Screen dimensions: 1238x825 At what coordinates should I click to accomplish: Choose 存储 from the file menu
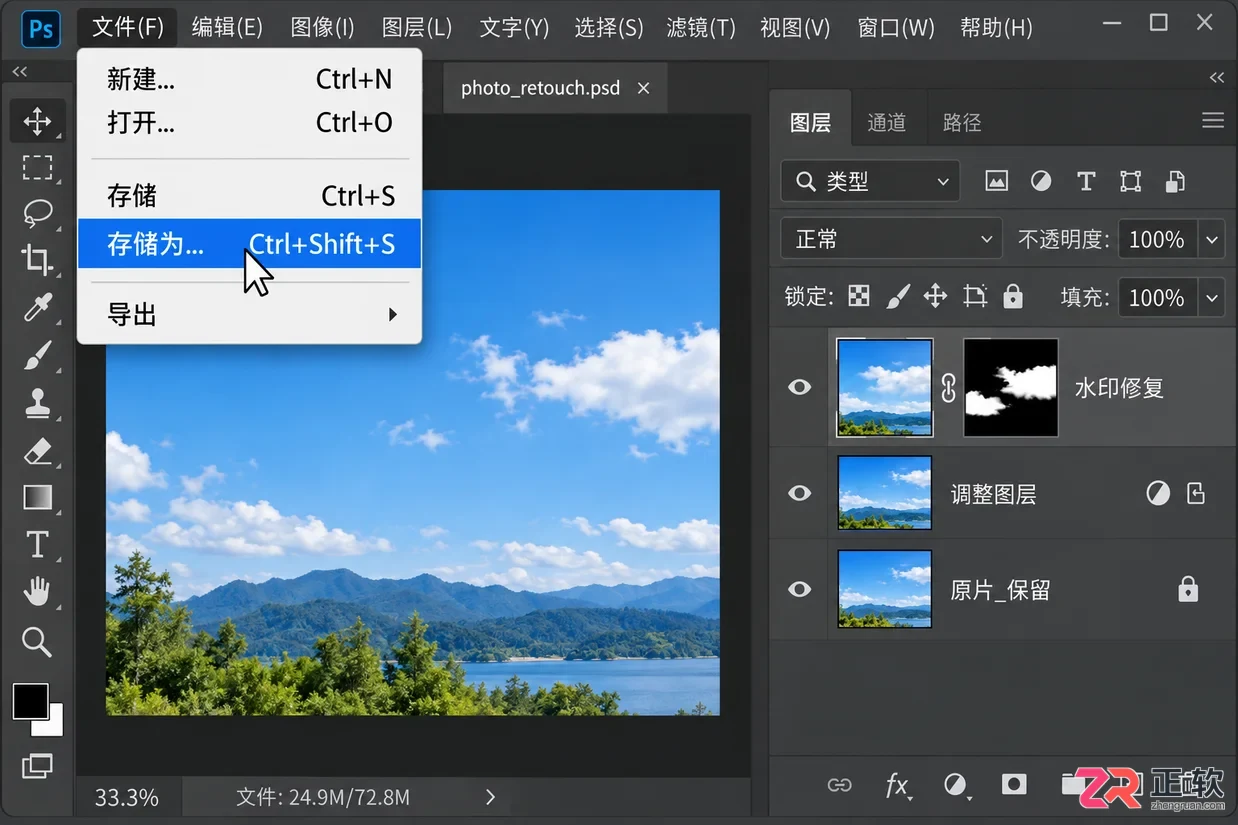coord(249,196)
